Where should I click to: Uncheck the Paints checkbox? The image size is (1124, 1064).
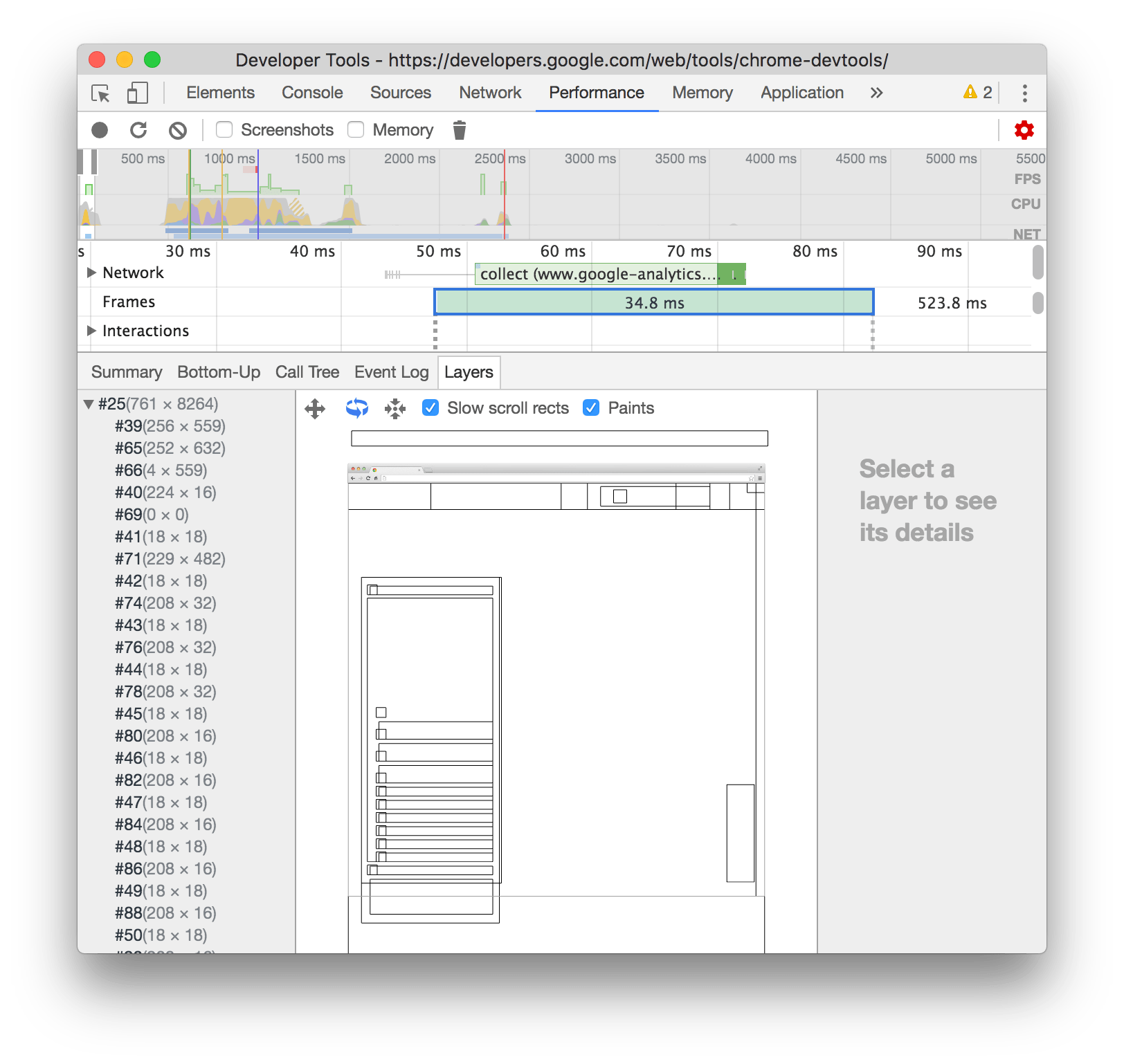[x=590, y=408]
